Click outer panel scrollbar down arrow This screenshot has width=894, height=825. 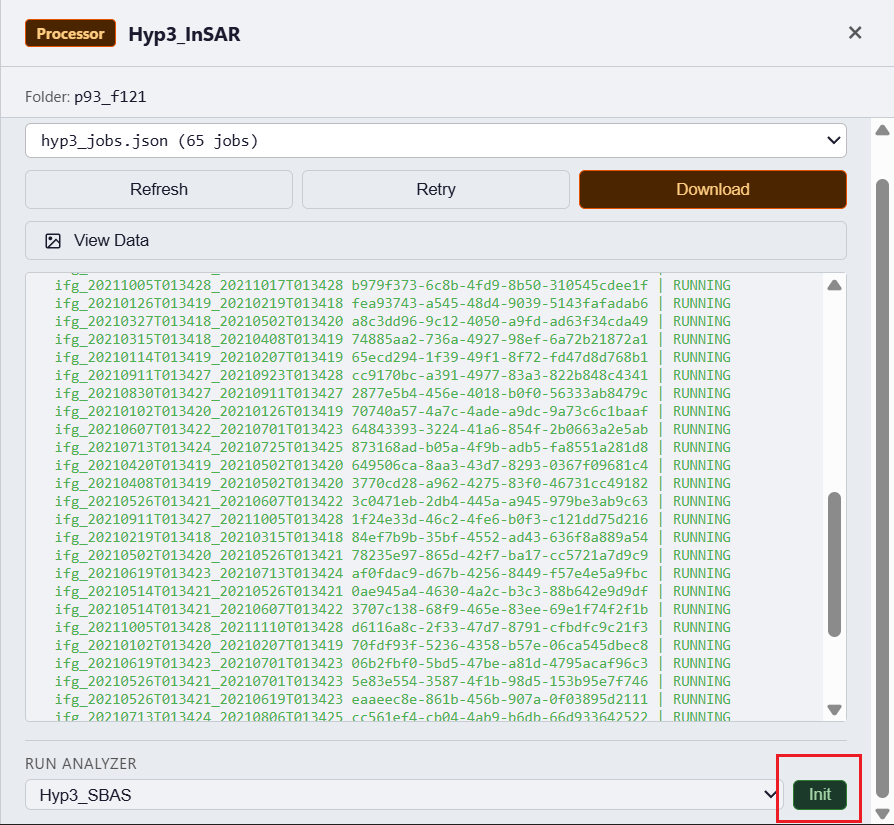pos(882,813)
